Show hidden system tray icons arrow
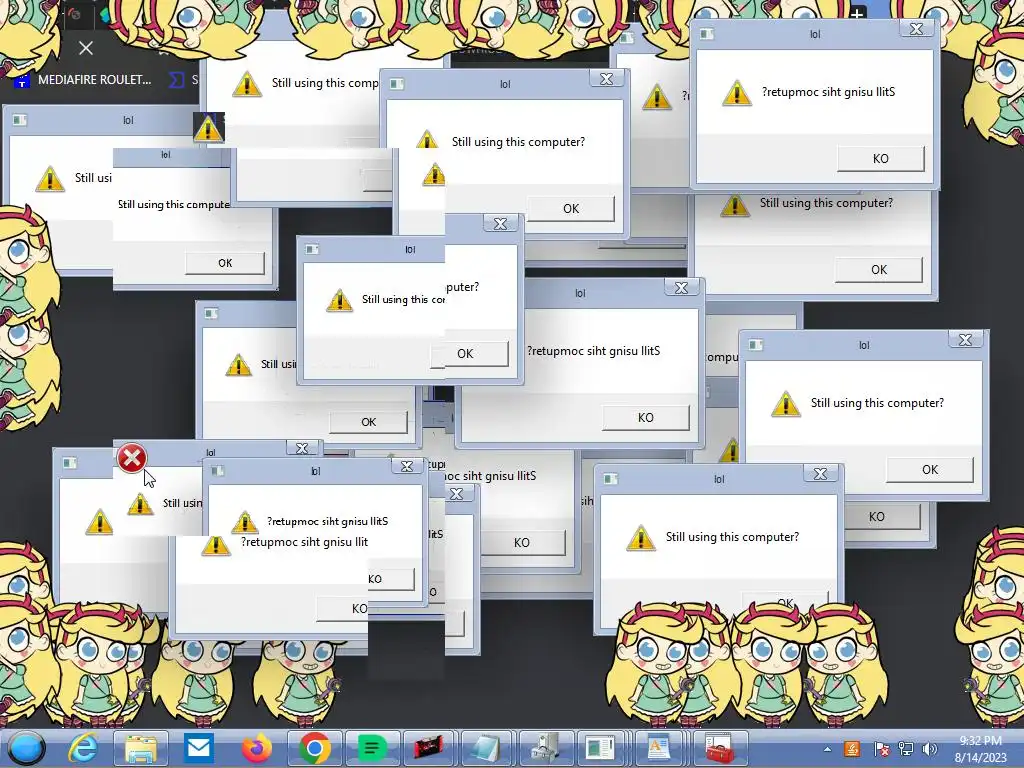 pos(827,749)
